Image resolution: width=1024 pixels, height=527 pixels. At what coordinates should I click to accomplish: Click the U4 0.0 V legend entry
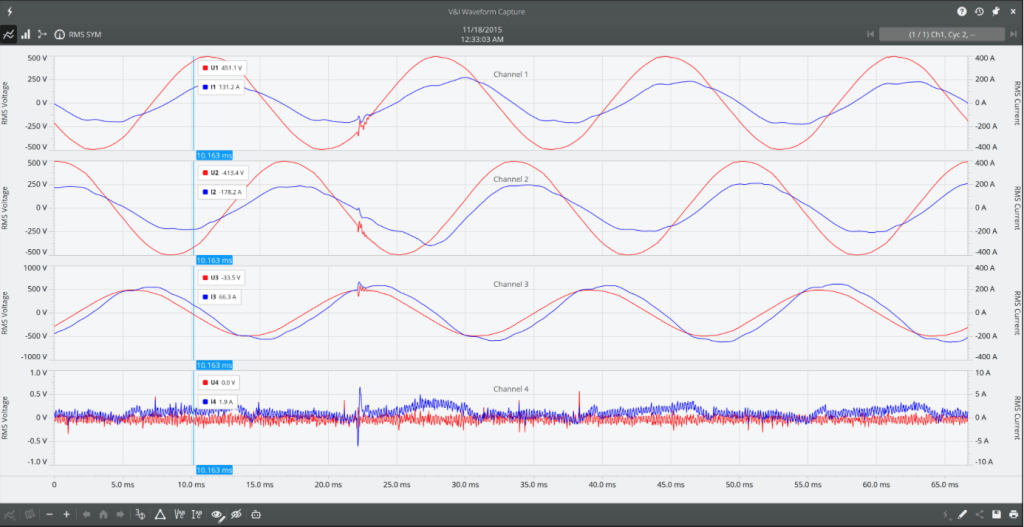pyautogui.click(x=219, y=383)
